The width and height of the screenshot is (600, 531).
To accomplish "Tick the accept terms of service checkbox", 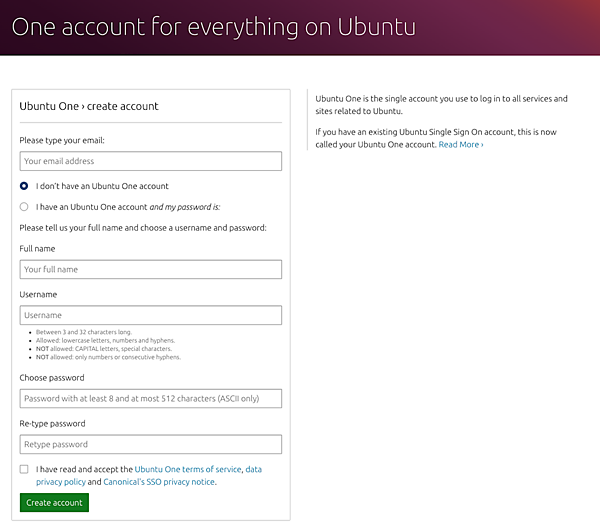I will coord(24,469).
